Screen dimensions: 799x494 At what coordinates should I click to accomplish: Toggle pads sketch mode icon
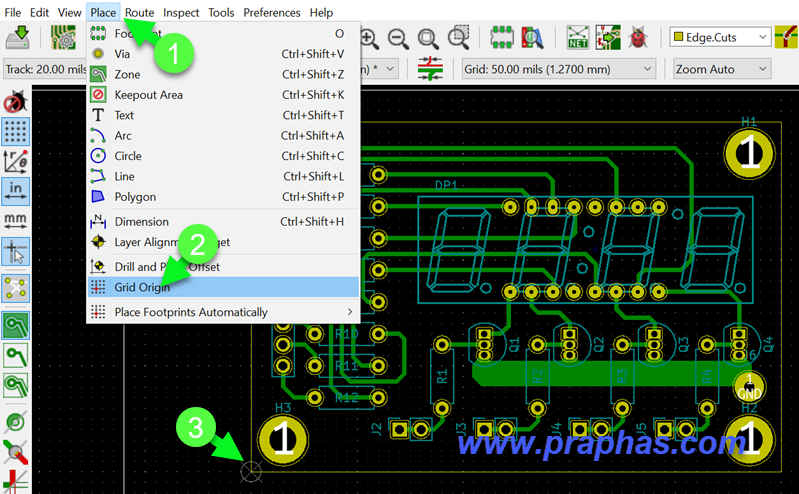pyautogui.click(x=16, y=422)
